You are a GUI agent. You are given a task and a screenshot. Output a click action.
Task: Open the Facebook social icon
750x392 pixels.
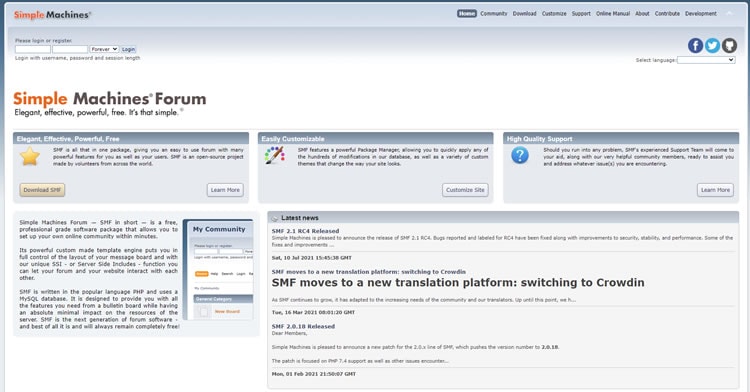695,45
